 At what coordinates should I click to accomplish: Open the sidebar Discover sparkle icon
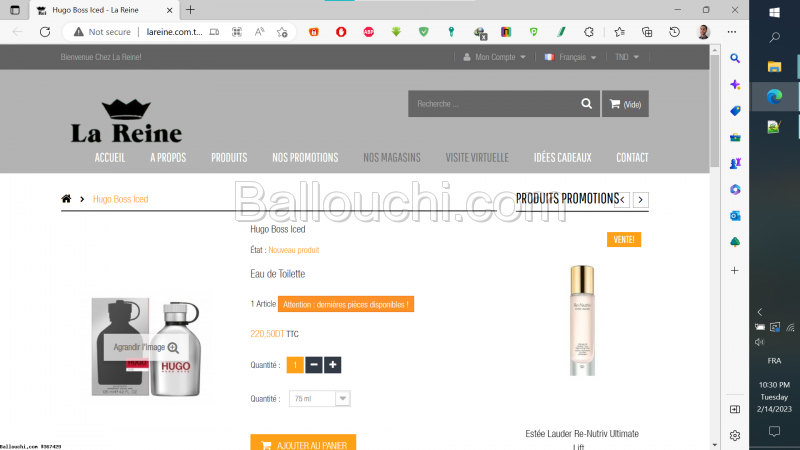click(735, 85)
